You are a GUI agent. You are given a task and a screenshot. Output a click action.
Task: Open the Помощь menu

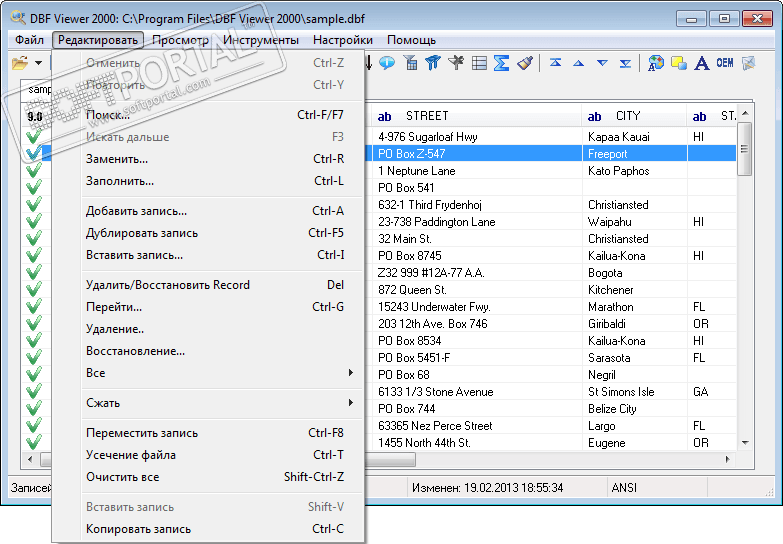[411, 40]
